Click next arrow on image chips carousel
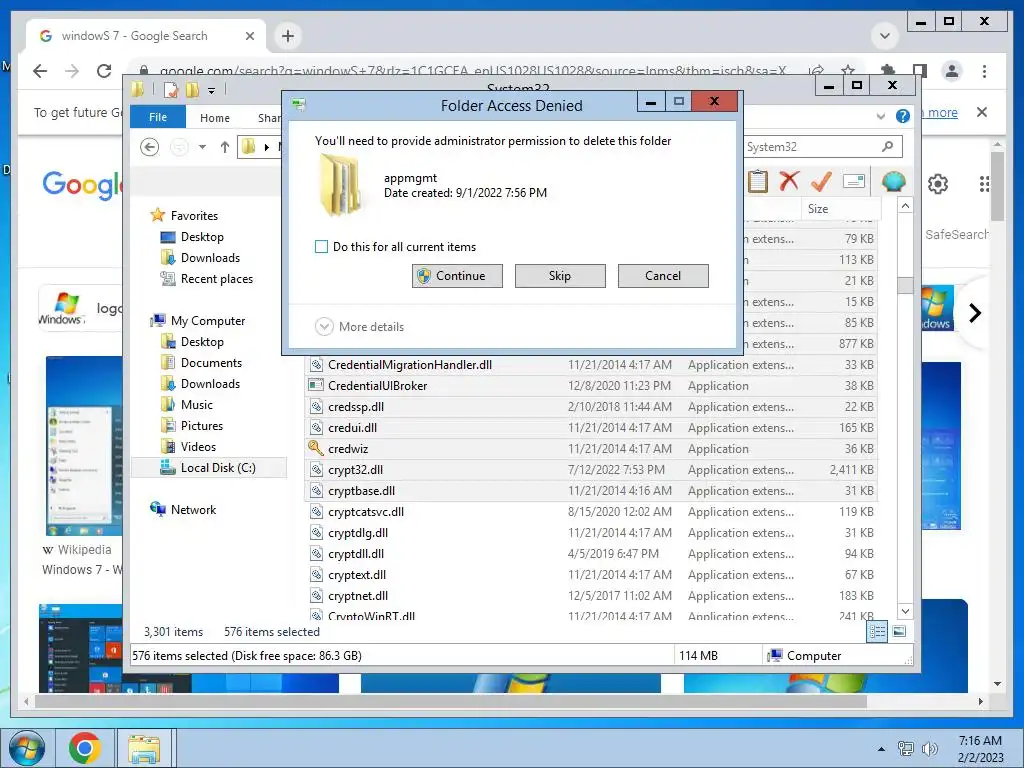The height and width of the screenshot is (768, 1024). coord(975,313)
